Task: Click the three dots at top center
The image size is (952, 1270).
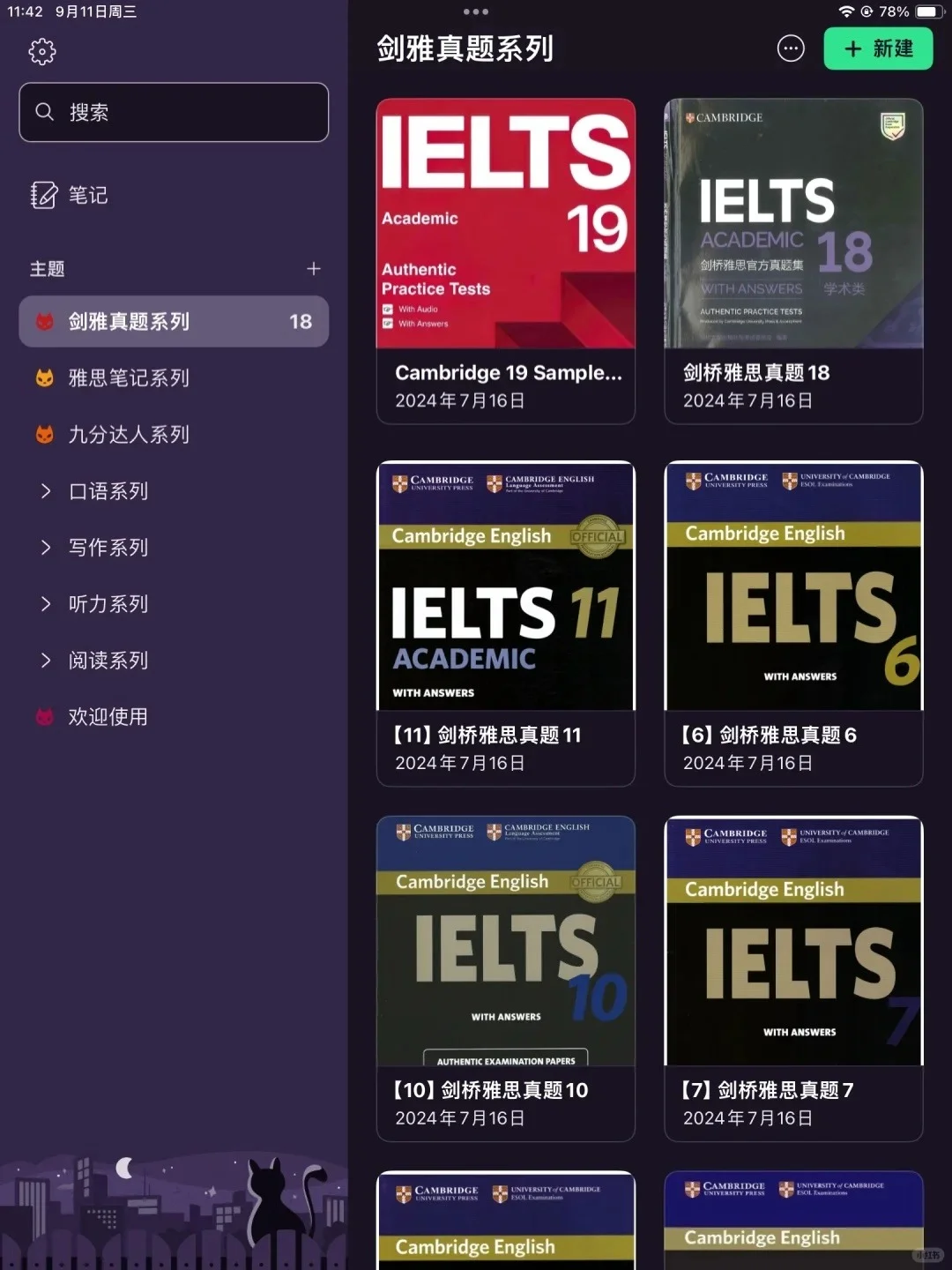Action: [475, 12]
